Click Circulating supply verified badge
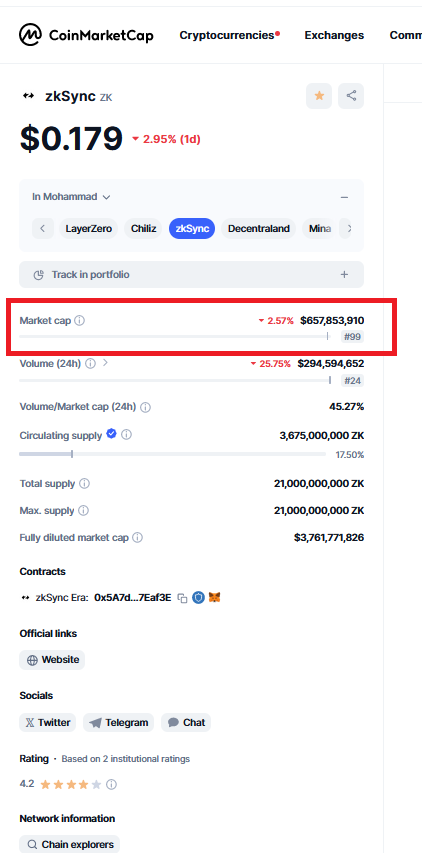This screenshot has width=422, height=853. click(x=111, y=434)
